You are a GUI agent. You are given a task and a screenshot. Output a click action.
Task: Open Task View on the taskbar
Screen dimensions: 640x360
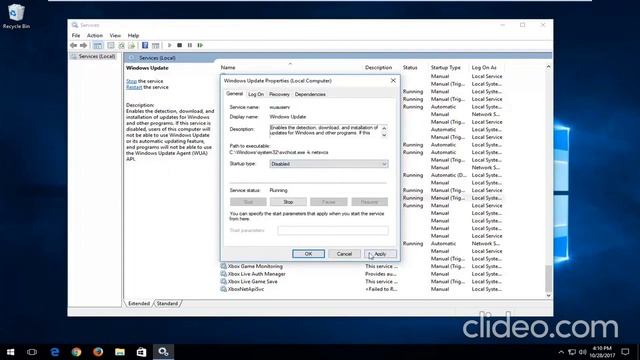point(32,352)
